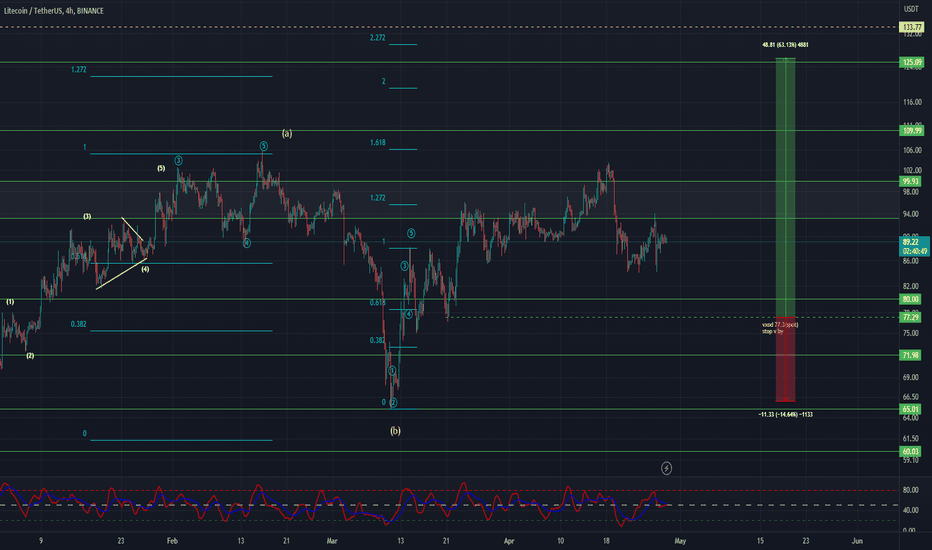932x550 pixels.
Task: Click the Mar date axis label
Action: pos(332,541)
